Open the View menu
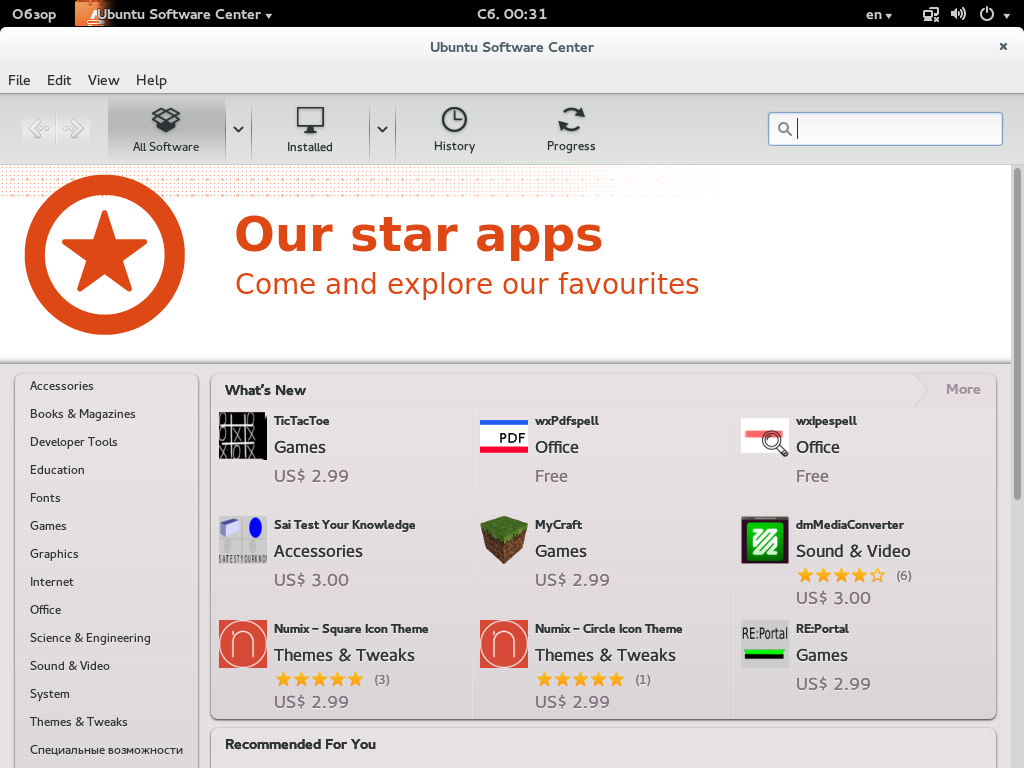1024x768 pixels. [103, 80]
